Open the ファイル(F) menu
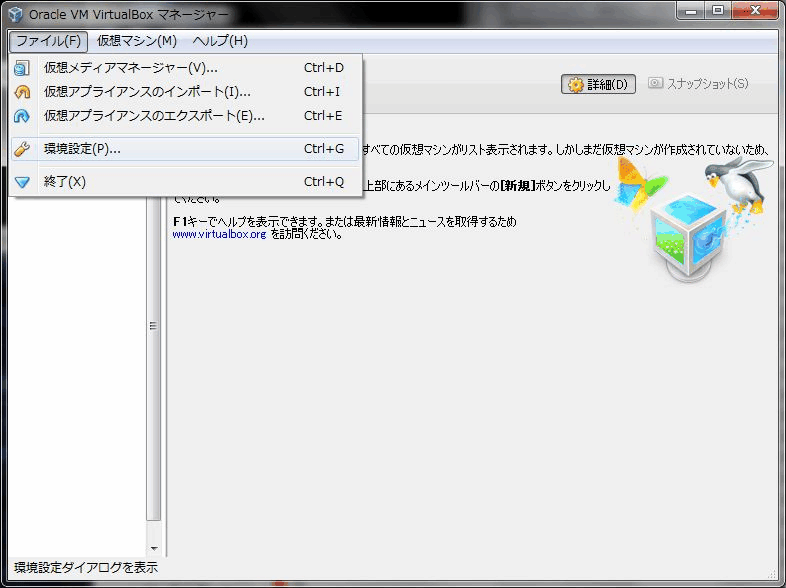This screenshot has width=786, height=588. [x=49, y=41]
